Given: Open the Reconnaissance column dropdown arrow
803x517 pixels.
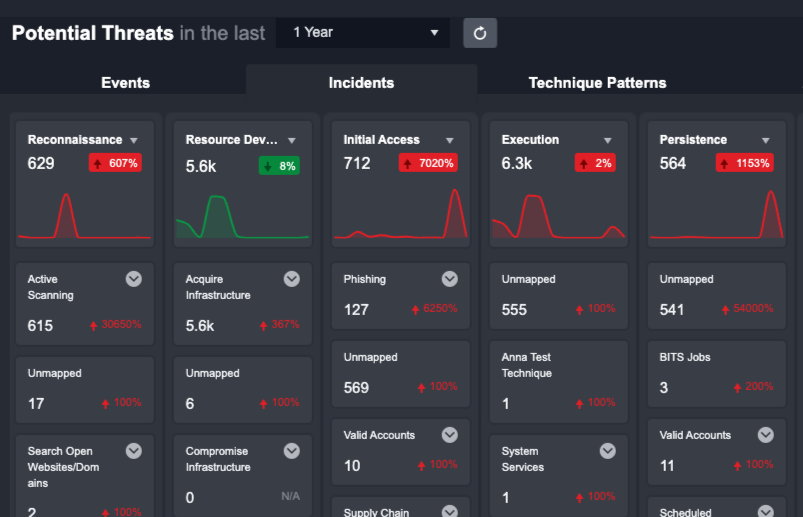Looking at the screenshot, I should (x=134, y=141).
